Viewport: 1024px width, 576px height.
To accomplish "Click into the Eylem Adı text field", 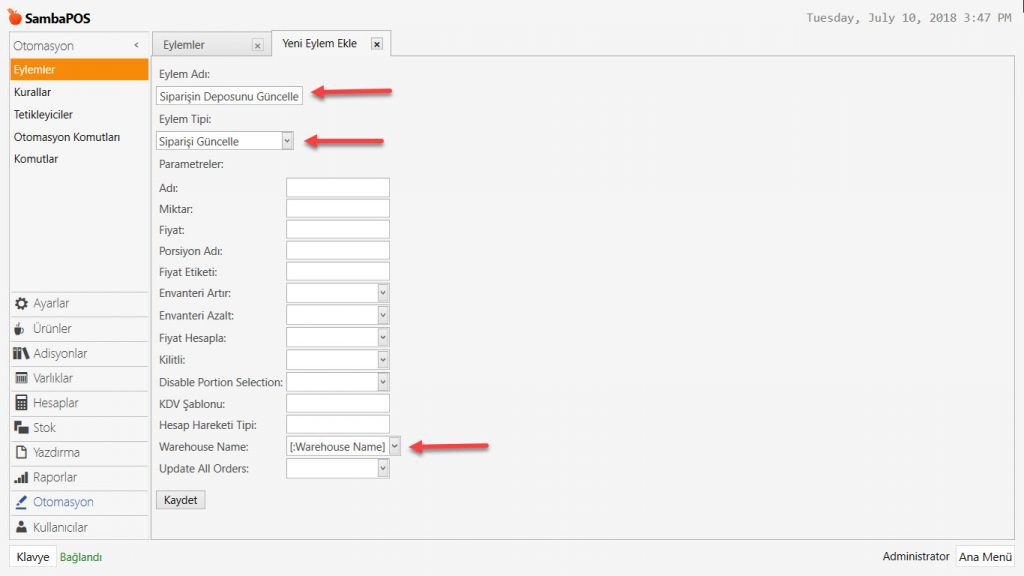I will click(x=229, y=96).
